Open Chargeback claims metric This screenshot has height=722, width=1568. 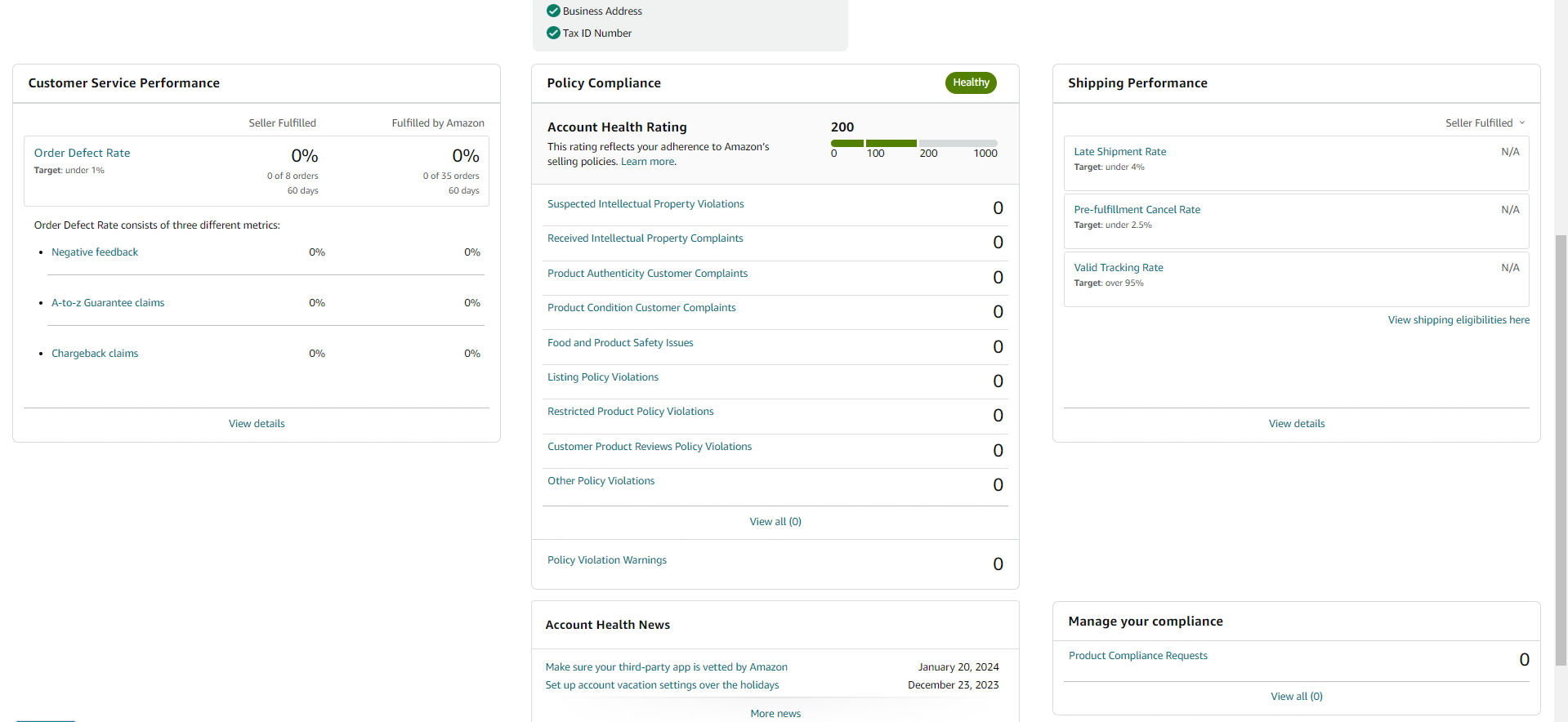[95, 354]
